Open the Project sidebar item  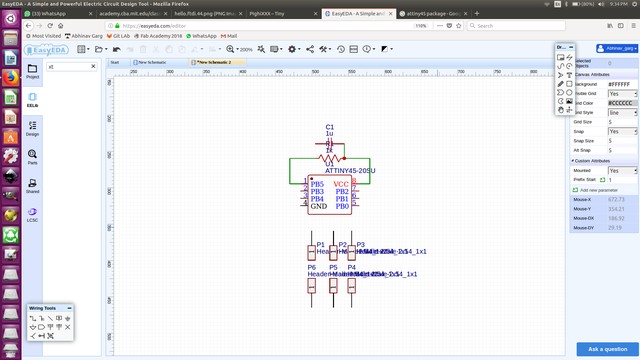32,71
